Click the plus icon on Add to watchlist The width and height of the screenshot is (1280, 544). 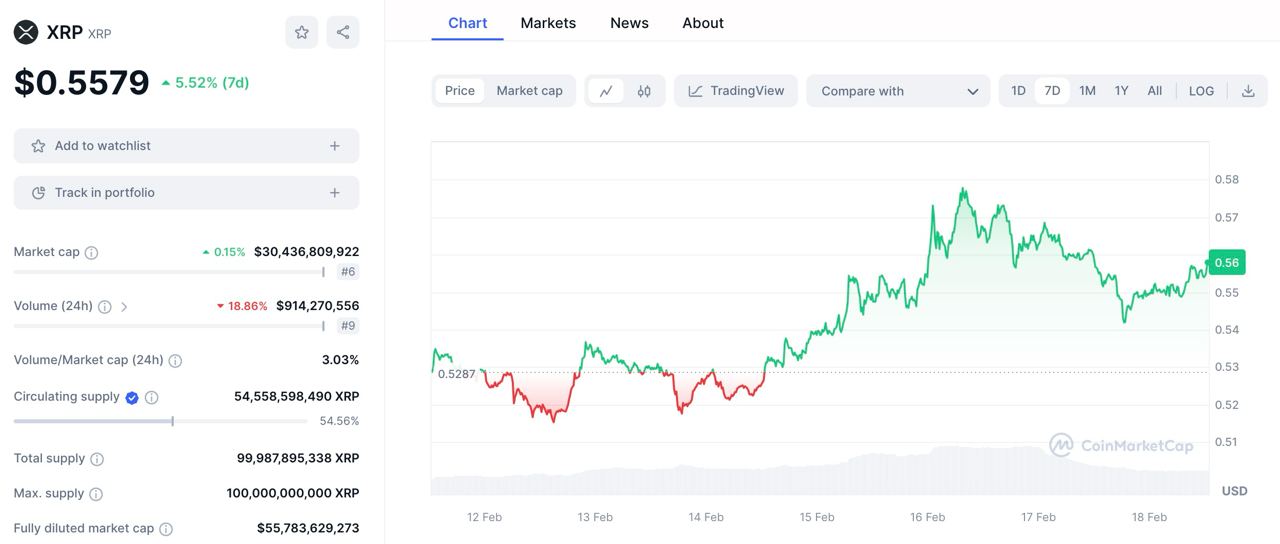click(x=335, y=146)
